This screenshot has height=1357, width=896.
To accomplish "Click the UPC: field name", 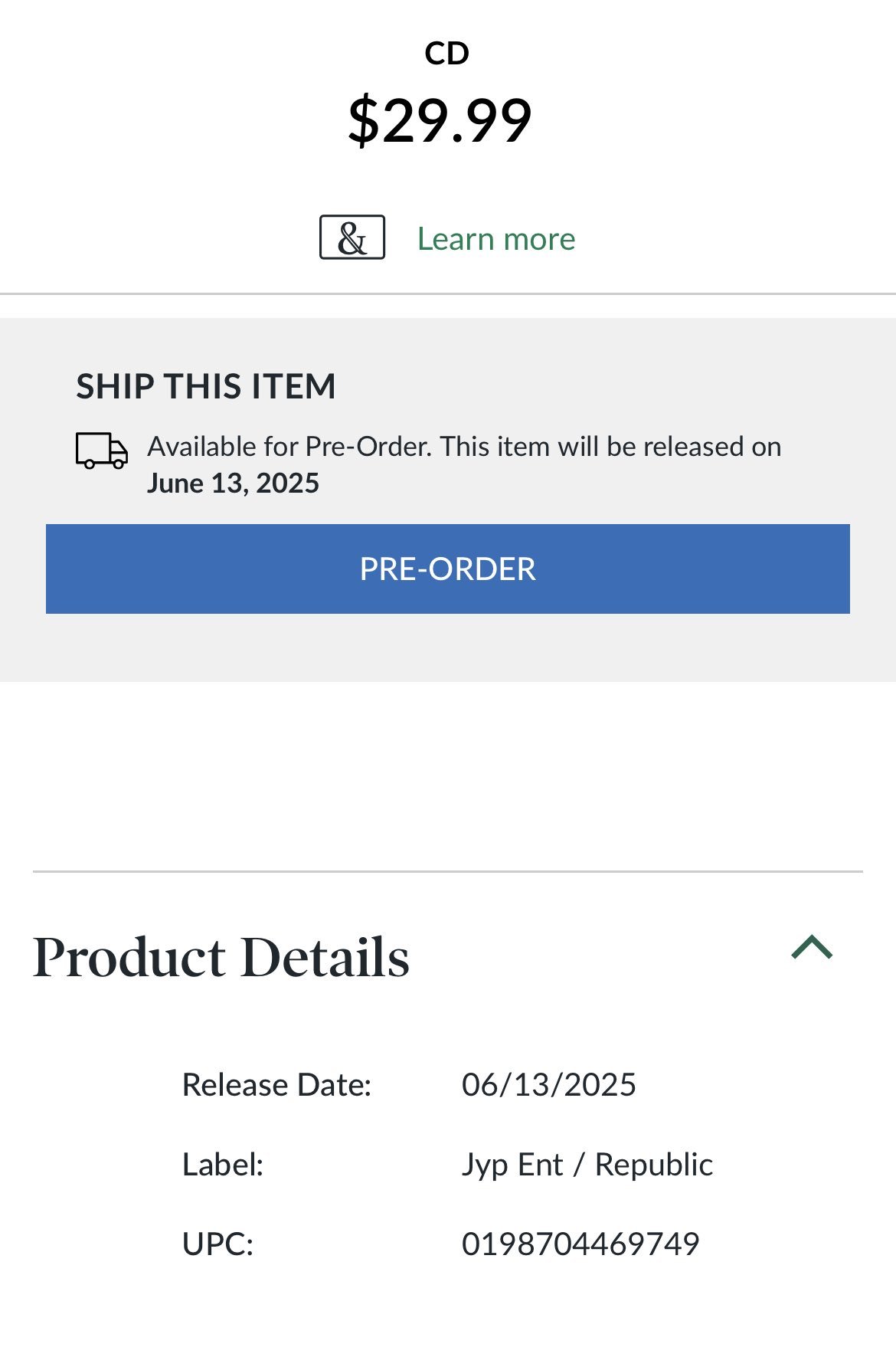I will click(x=217, y=1244).
